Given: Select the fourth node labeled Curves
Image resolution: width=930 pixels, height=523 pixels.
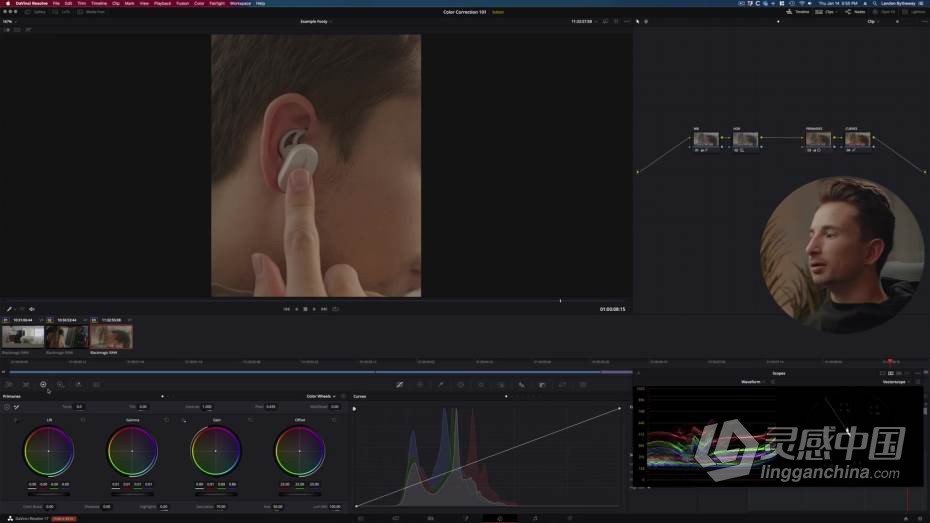Looking at the screenshot, I should tap(858, 139).
